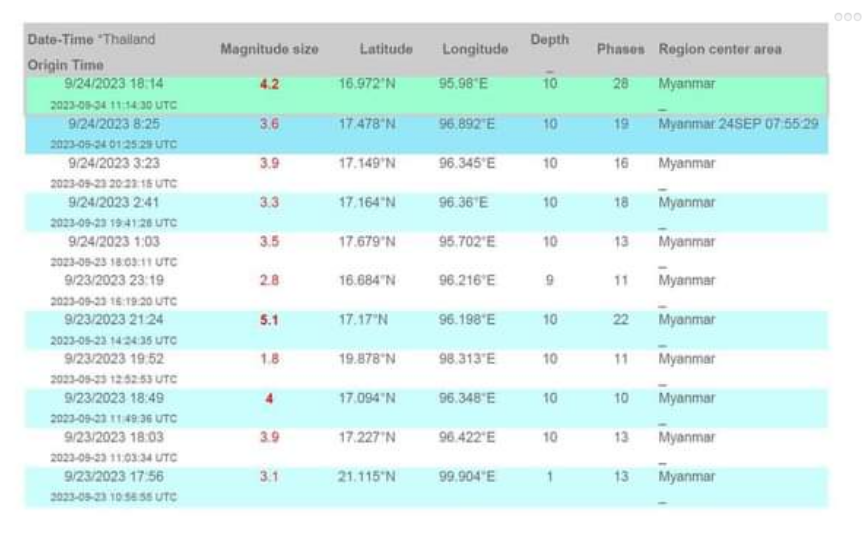Select the Magnitude size column header
The height and width of the screenshot is (537, 863).
click(x=270, y=49)
